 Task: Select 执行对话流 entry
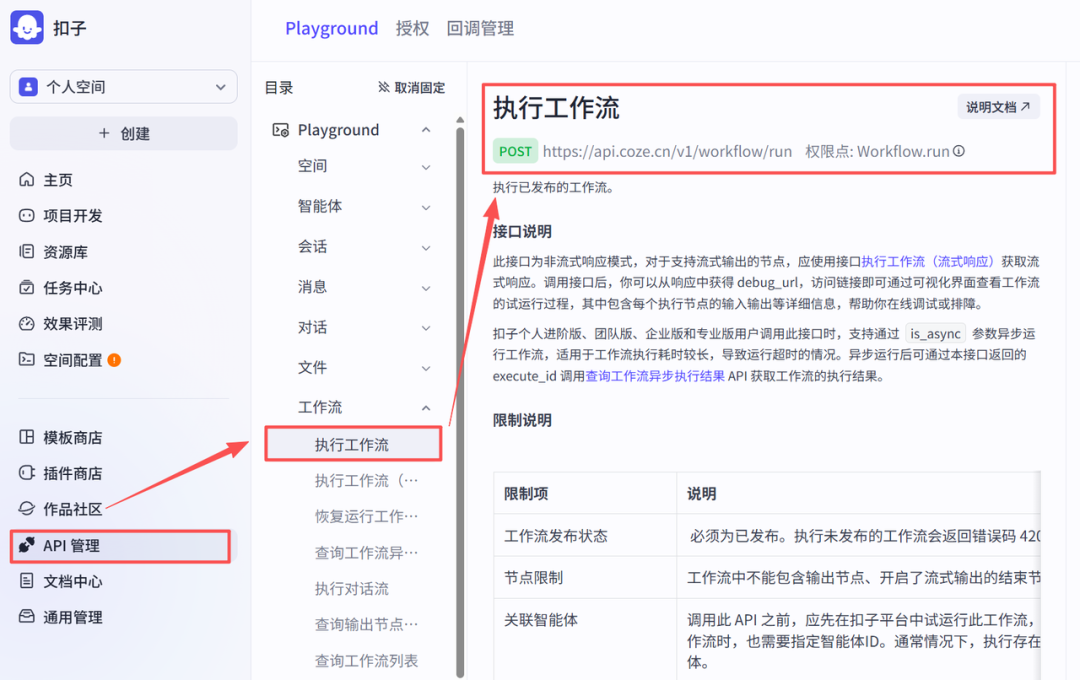coord(352,588)
